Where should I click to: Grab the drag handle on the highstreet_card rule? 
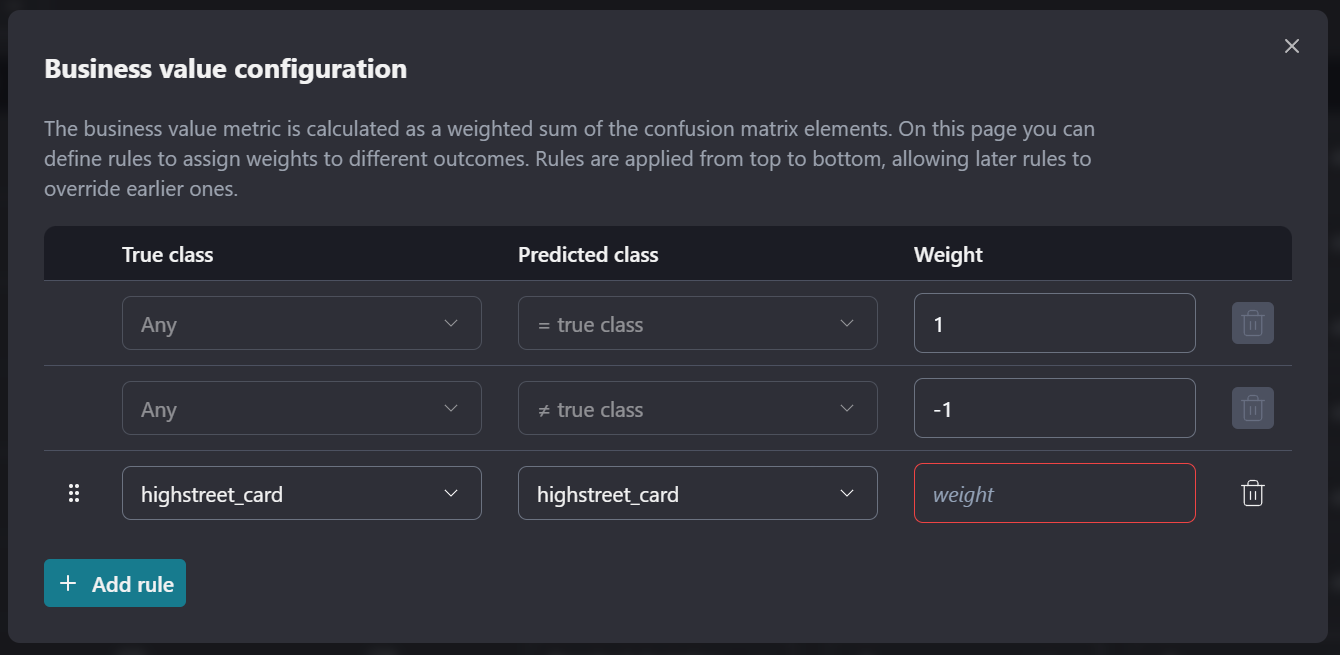pyautogui.click(x=73, y=493)
